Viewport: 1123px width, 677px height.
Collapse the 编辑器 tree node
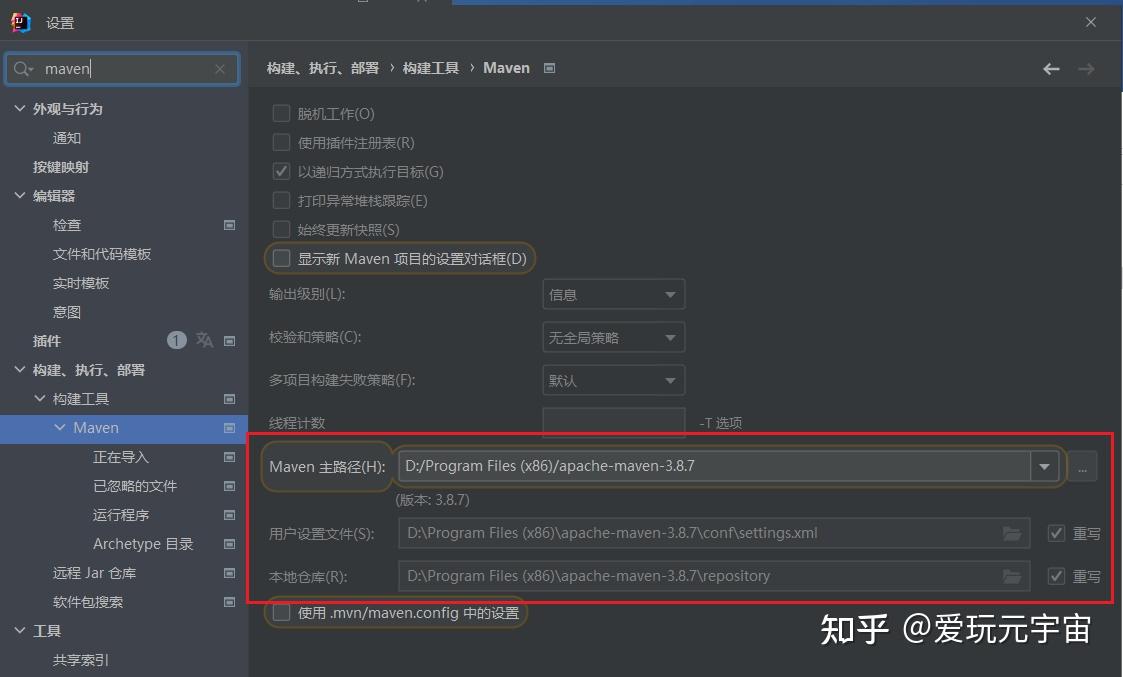tap(20, 195)
